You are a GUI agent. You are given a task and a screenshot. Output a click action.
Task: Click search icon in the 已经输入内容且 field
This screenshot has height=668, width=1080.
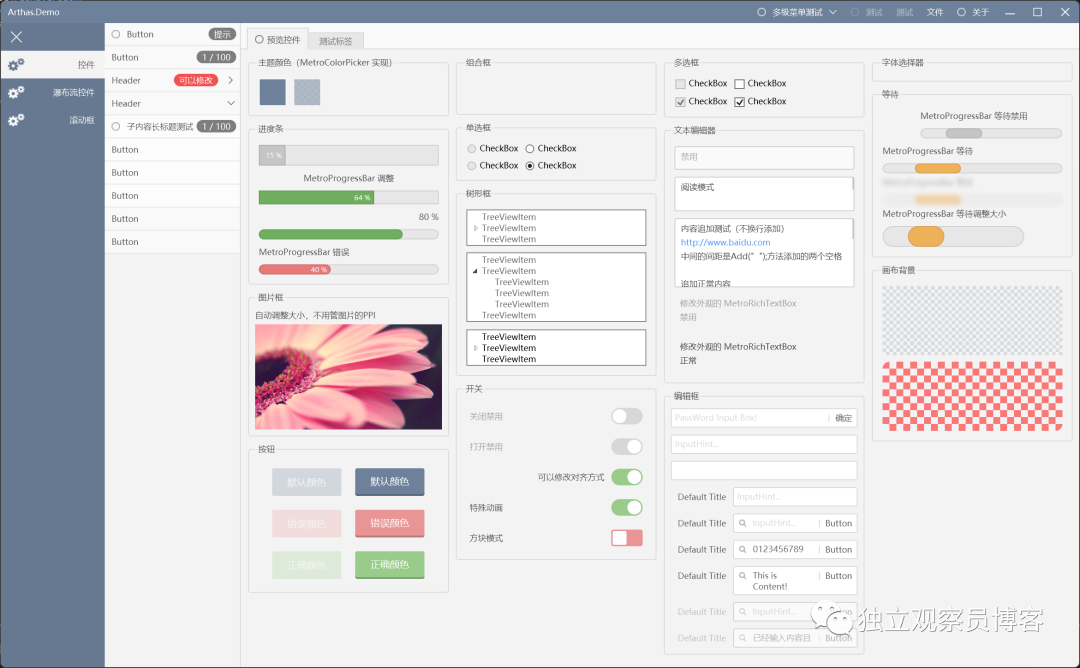pos(742,638)
